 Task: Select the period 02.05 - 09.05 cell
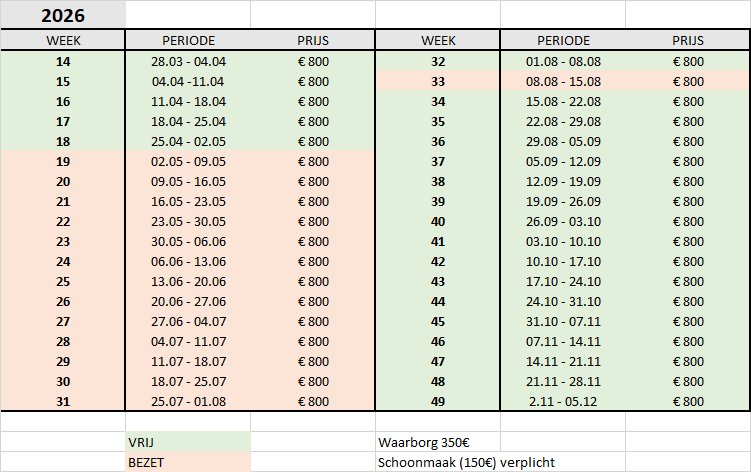pos(188,161)
